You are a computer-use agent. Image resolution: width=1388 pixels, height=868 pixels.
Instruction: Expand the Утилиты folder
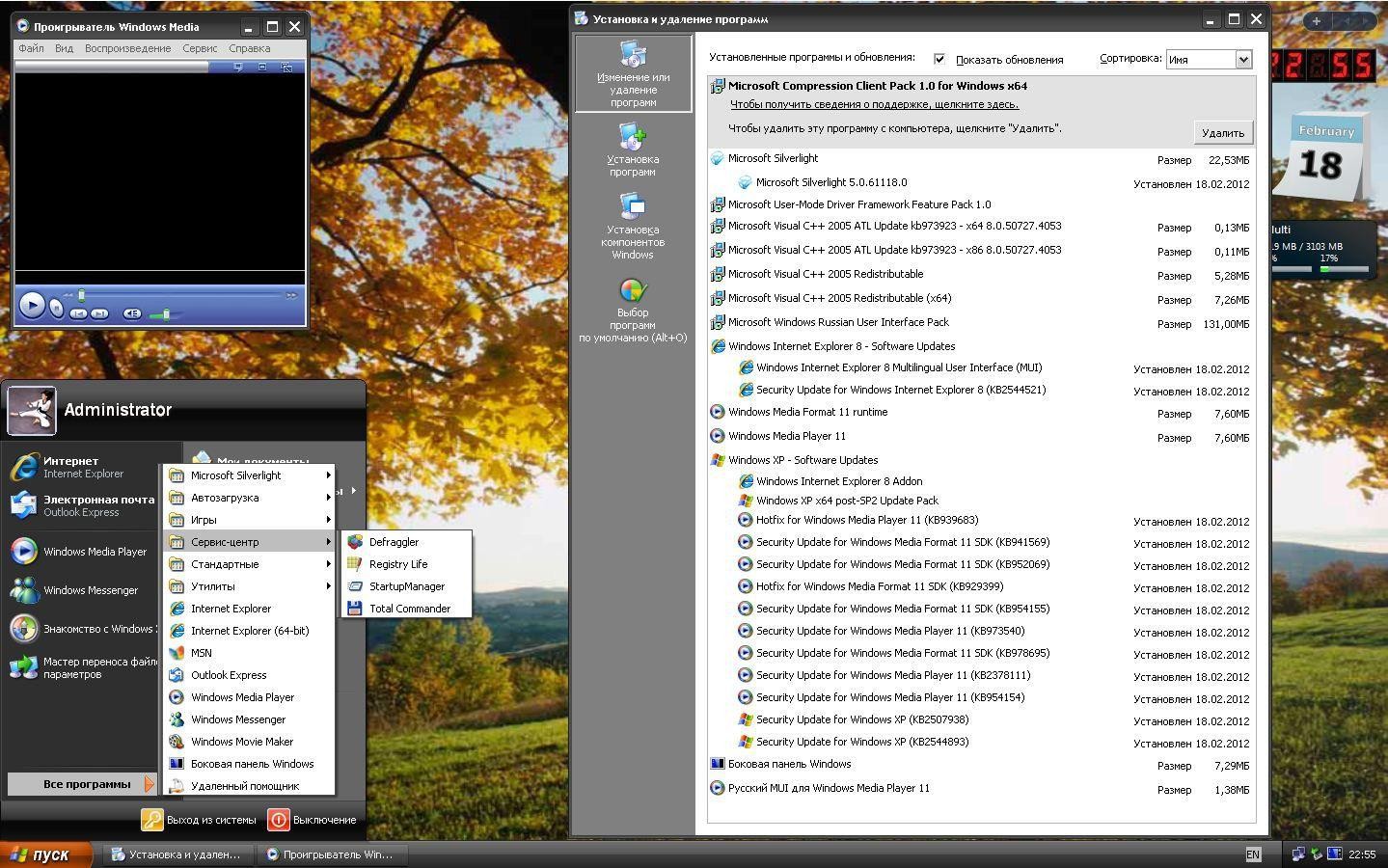pyautogui.click(x=249, y=586)
